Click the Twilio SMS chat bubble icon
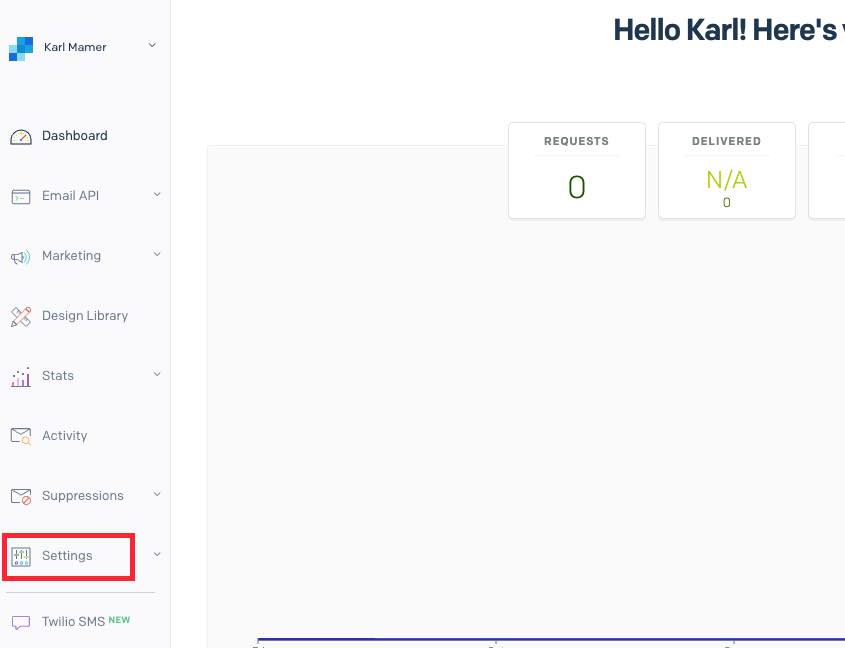 (21, 621)
